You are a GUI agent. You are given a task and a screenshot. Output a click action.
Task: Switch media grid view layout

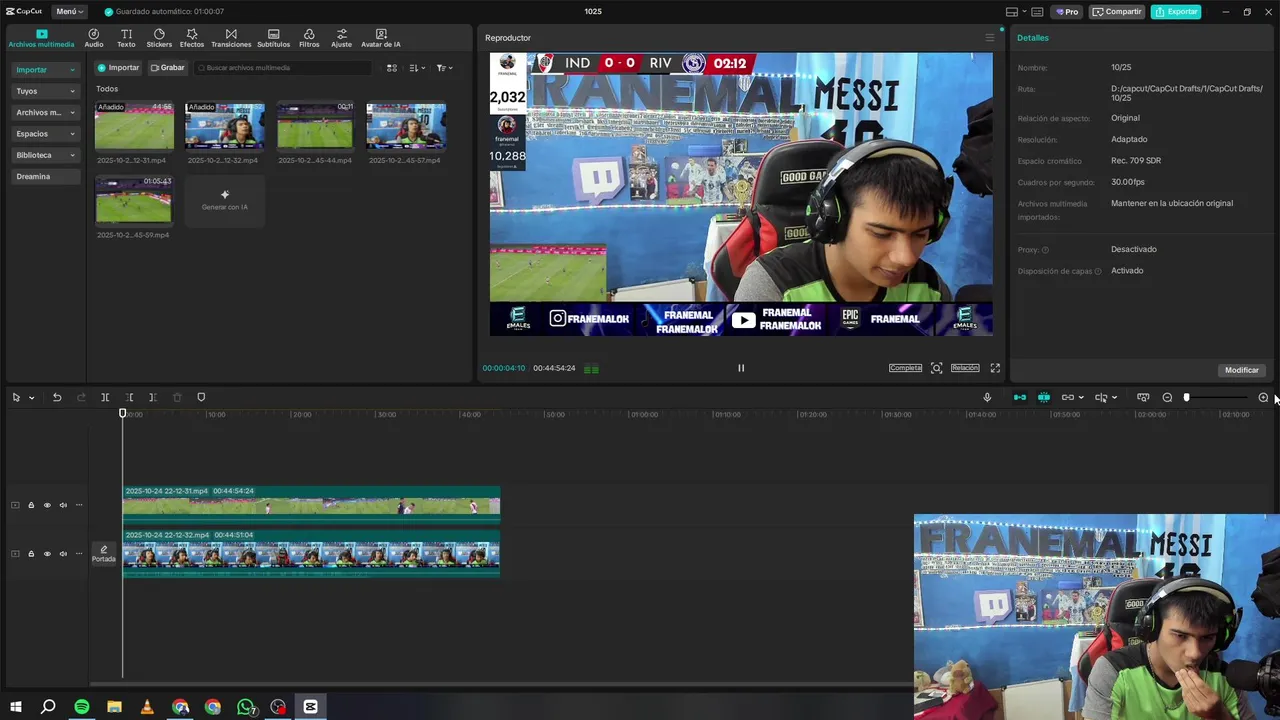[392, 68]
